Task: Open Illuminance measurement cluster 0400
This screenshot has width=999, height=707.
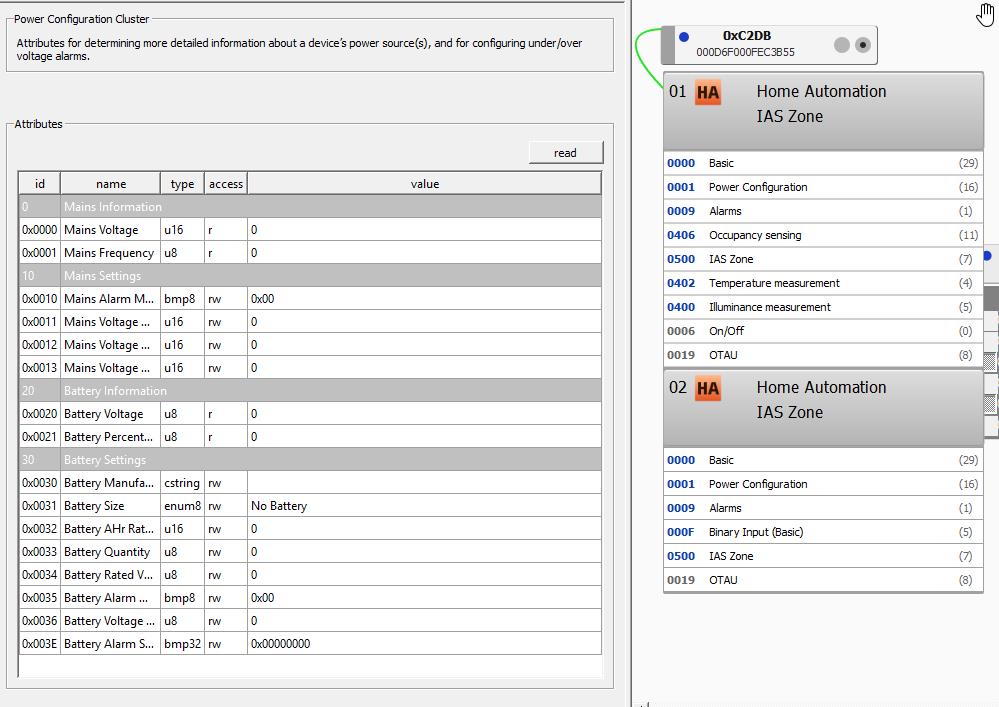Action: click(823, 307)
